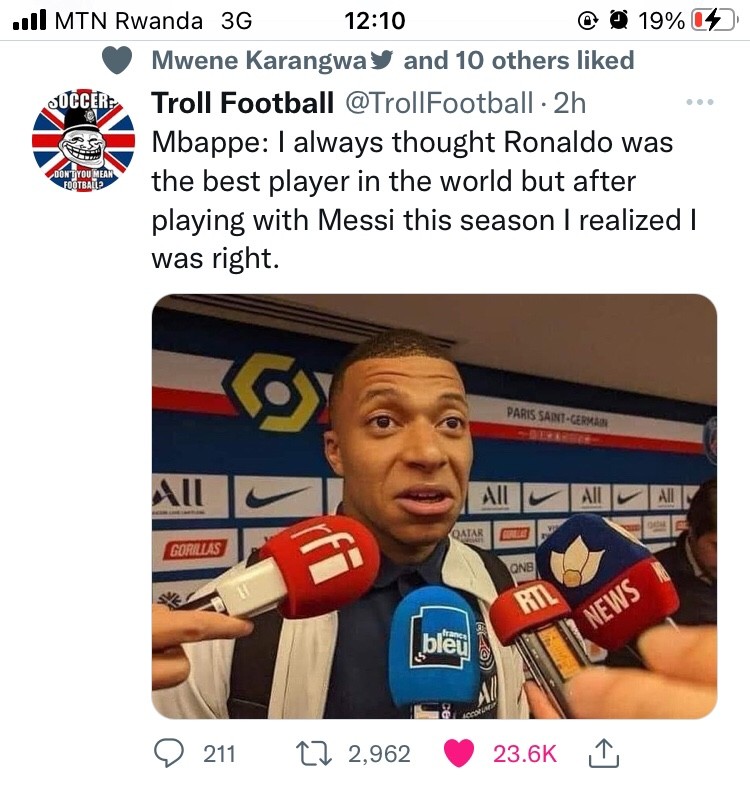750x792 pixels.
Task: Open Troll Football profile avatar
Action: (84, 140)
